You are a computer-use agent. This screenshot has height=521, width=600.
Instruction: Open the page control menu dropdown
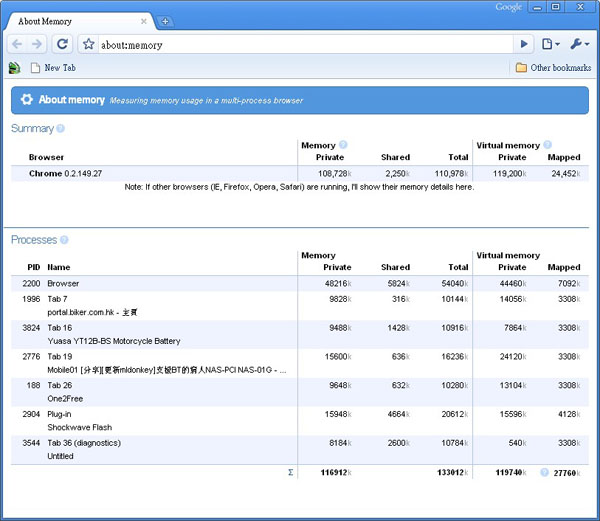(550, 44)
